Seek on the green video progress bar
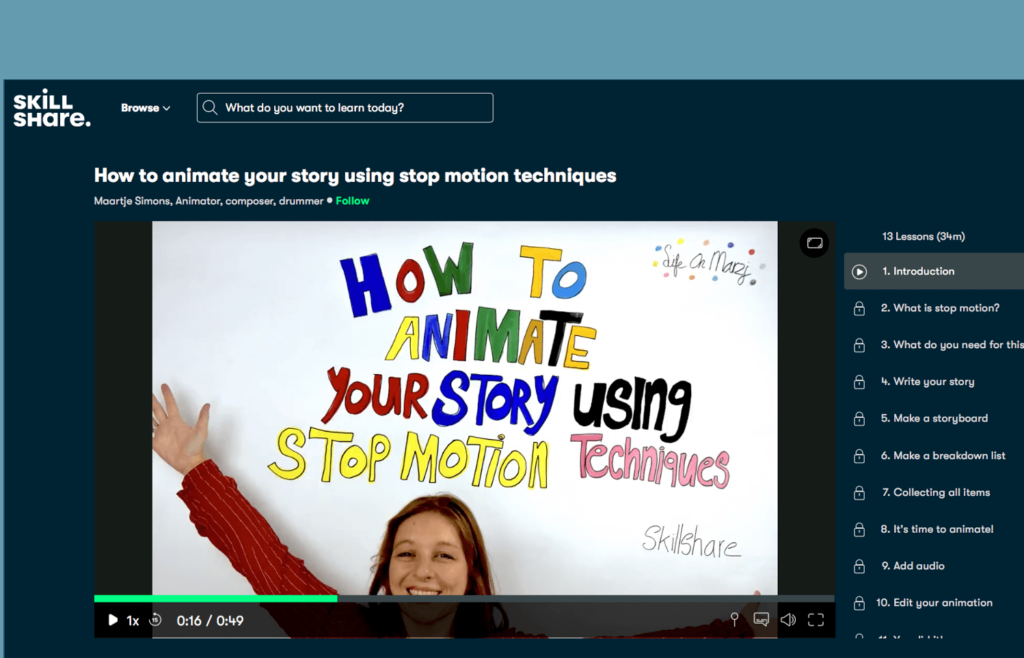Viewport: 1024px width, 658px height. [x=464, y=598]
